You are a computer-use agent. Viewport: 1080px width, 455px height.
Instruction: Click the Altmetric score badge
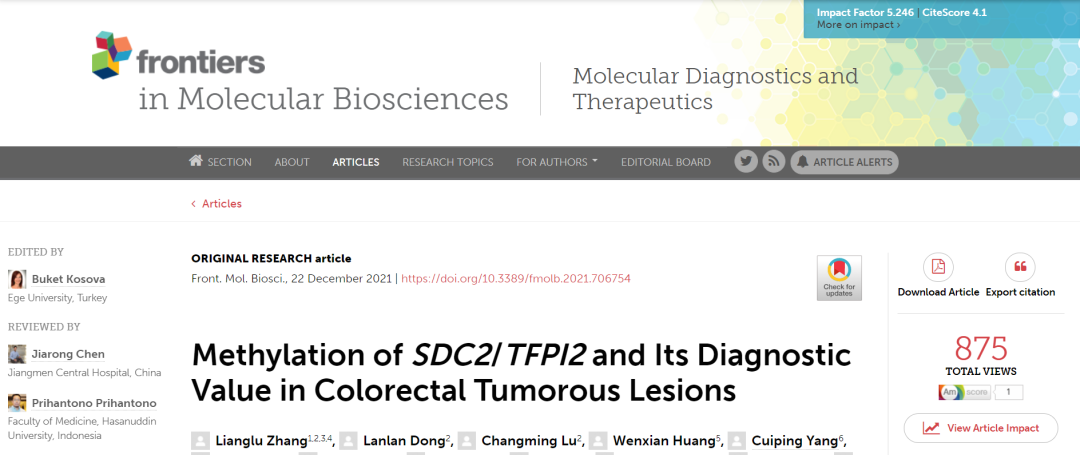coord(980,392)
